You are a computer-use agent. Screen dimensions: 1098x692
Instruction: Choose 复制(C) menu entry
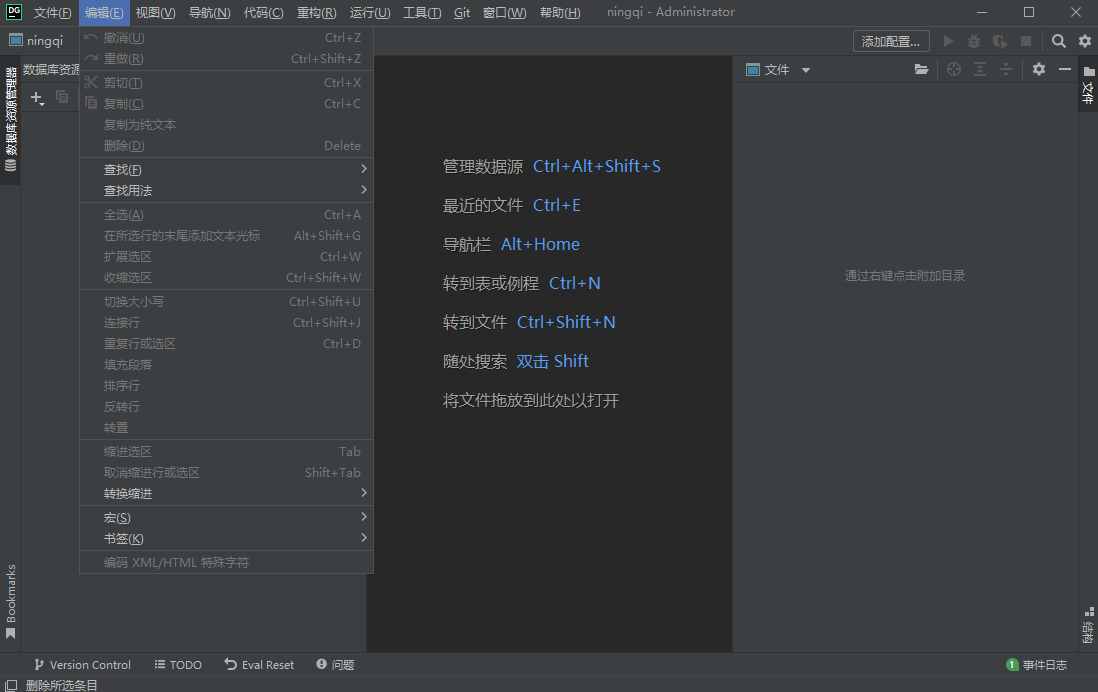pyautogui.click(x=226, y=104)
